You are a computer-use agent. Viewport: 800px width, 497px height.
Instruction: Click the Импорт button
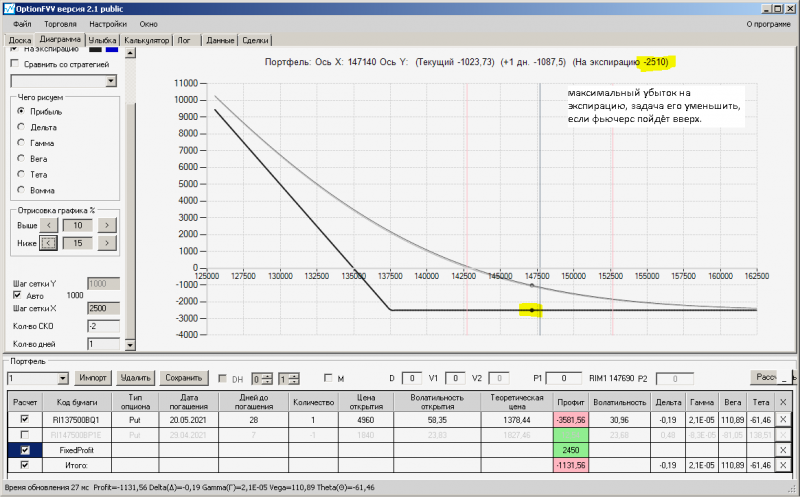93,378
